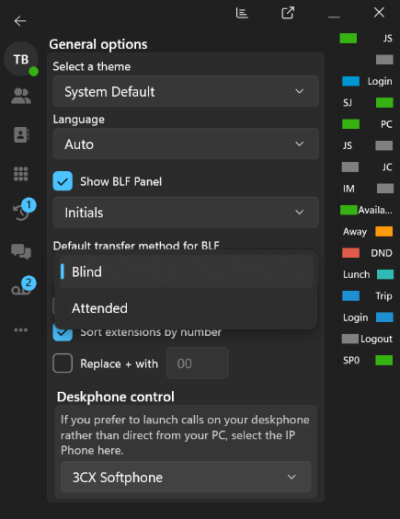Image resolution: width=400 pixels, height=519 pixels.
Task: Click the 00 replacement input field
Action: 197,363
